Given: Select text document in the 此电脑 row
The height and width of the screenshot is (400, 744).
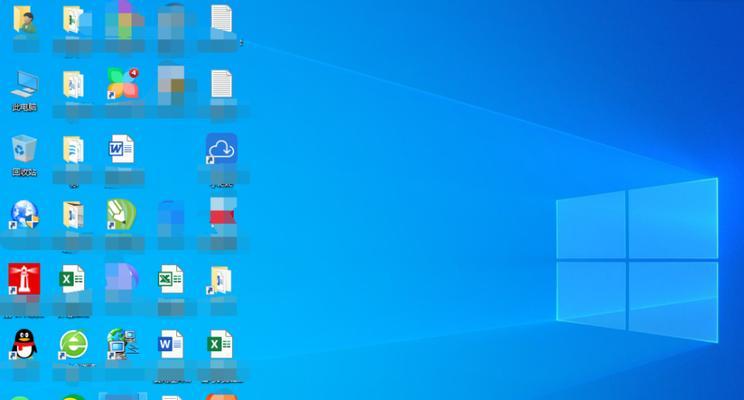Looking at the screenshot, I should [222, 84].
